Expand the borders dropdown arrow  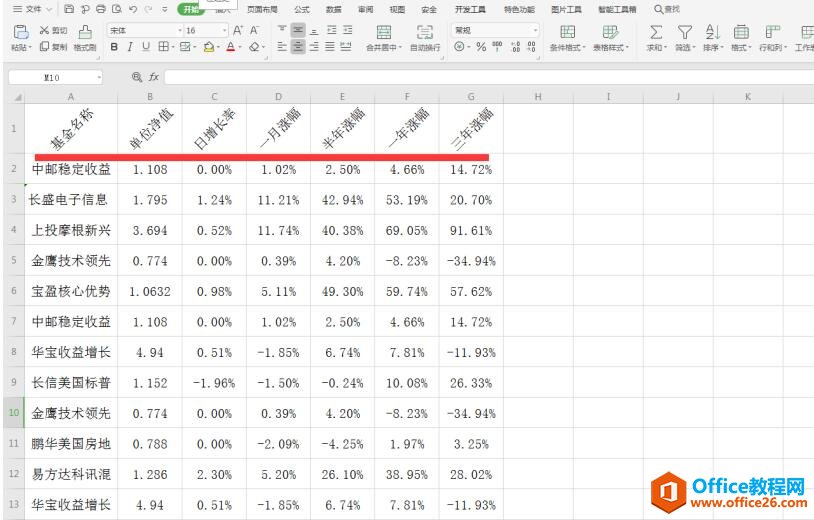(x=172, y=47)
